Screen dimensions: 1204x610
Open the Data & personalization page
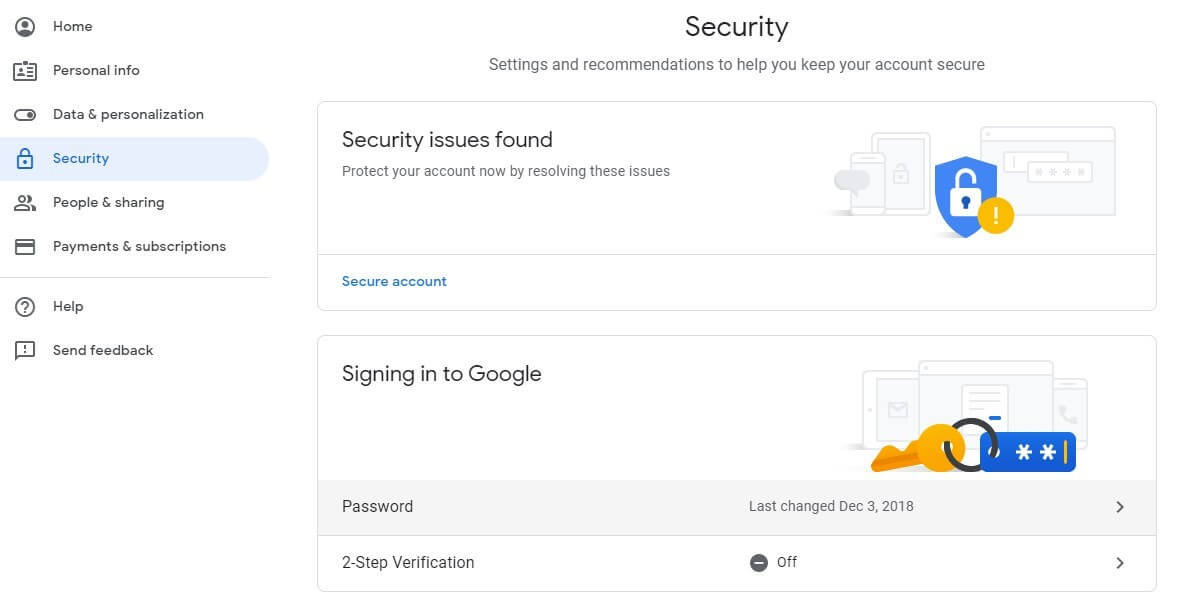pos(128,114)
